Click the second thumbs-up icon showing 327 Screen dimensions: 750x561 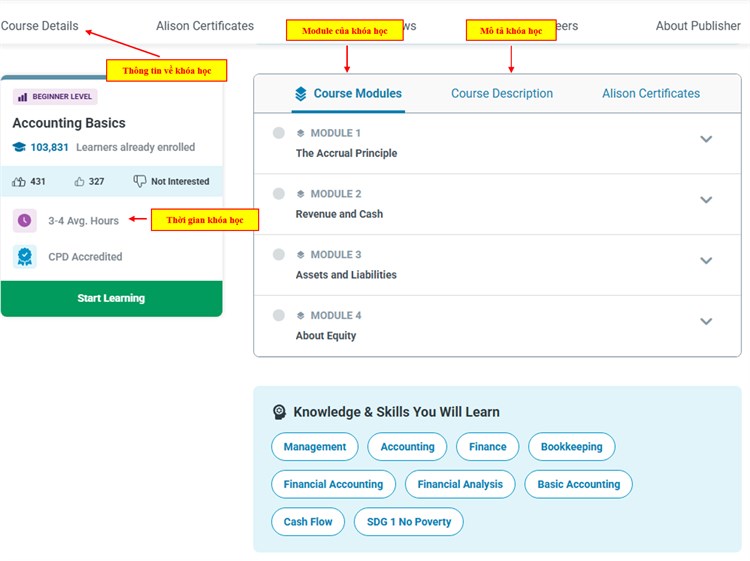click(x=79, y=182)
